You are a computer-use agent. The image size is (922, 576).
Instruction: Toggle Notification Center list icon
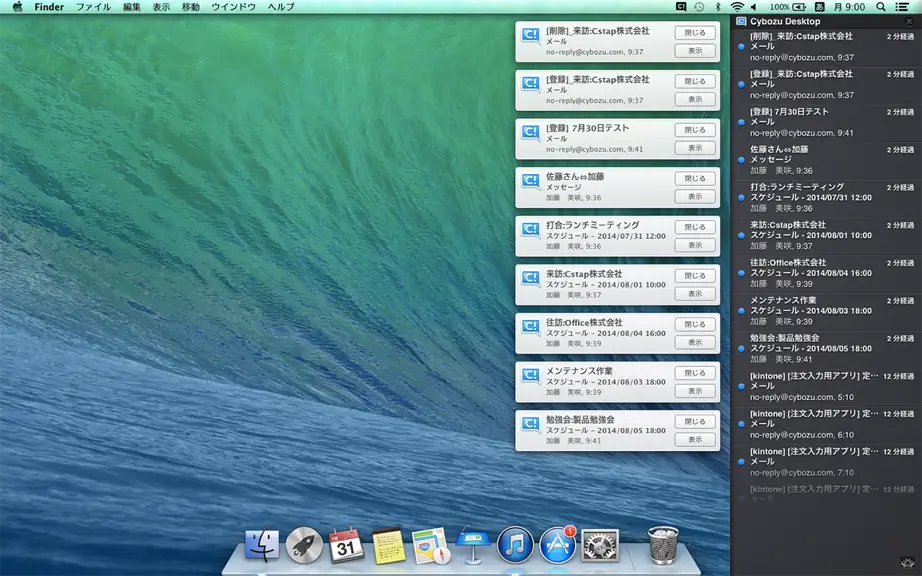[x=901, y=6]
